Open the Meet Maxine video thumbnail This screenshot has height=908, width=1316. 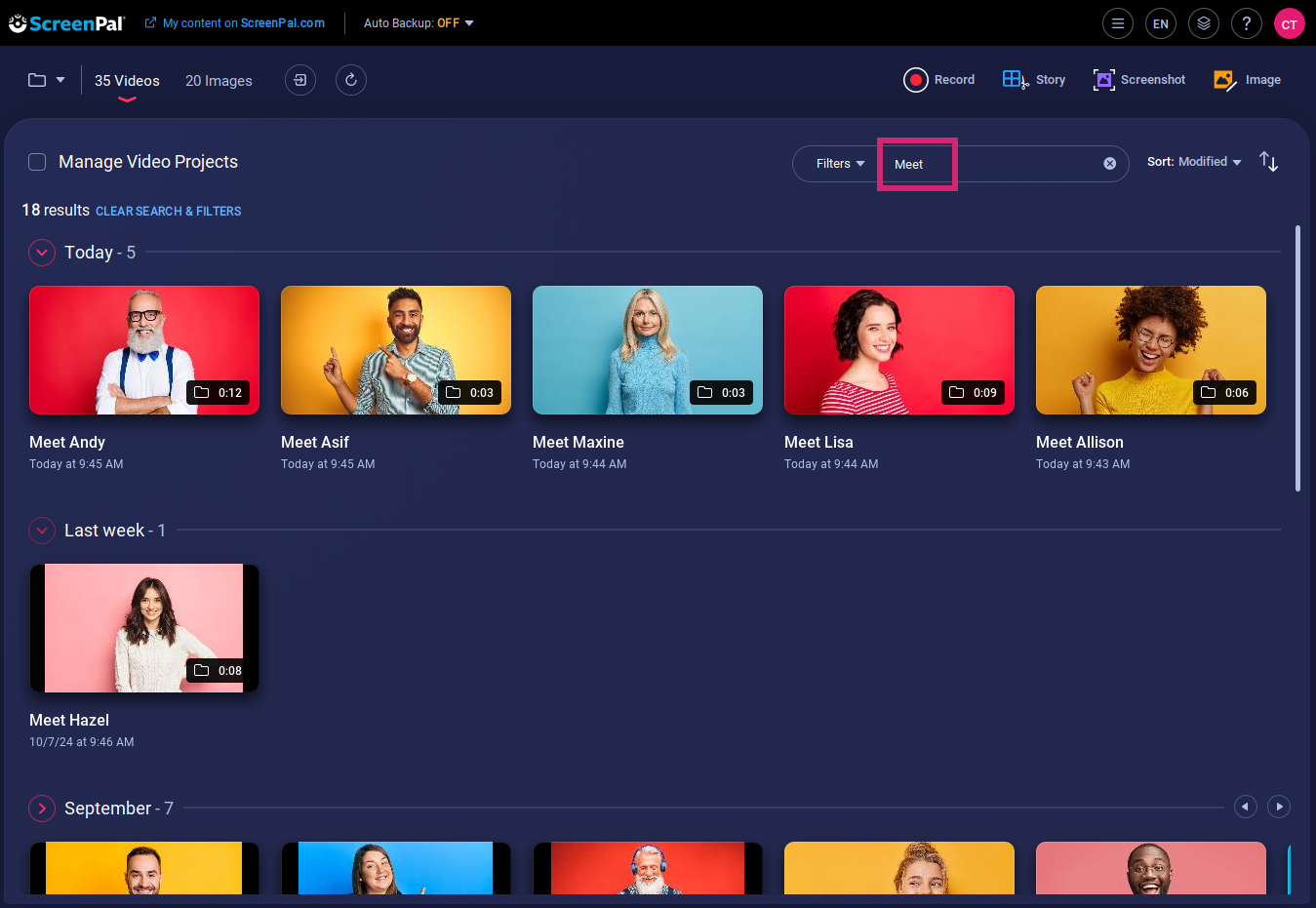click(648, 350)
